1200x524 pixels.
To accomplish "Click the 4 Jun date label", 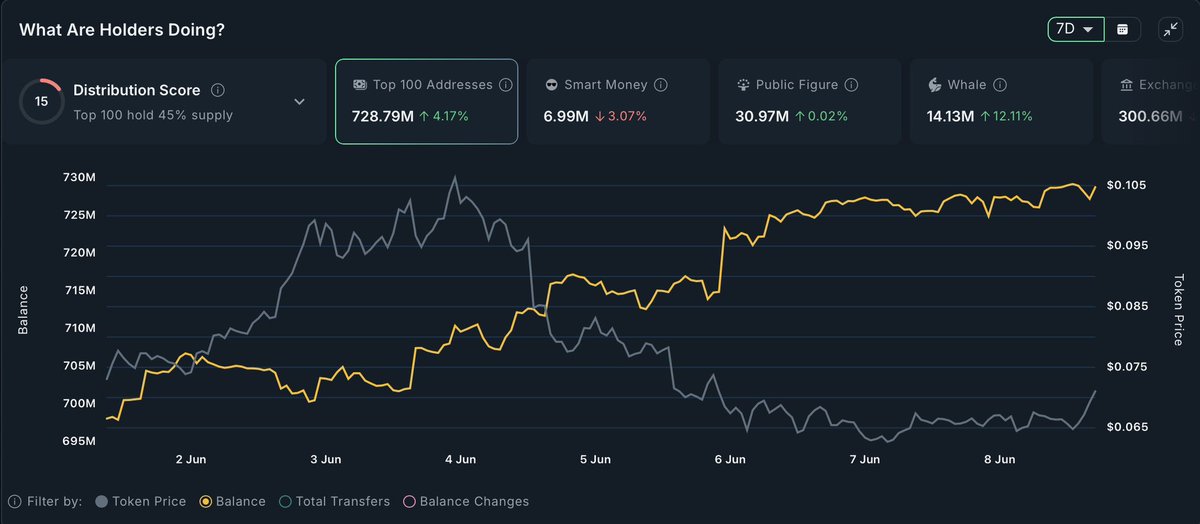I will pyautogui.click(x=460, y=460).
